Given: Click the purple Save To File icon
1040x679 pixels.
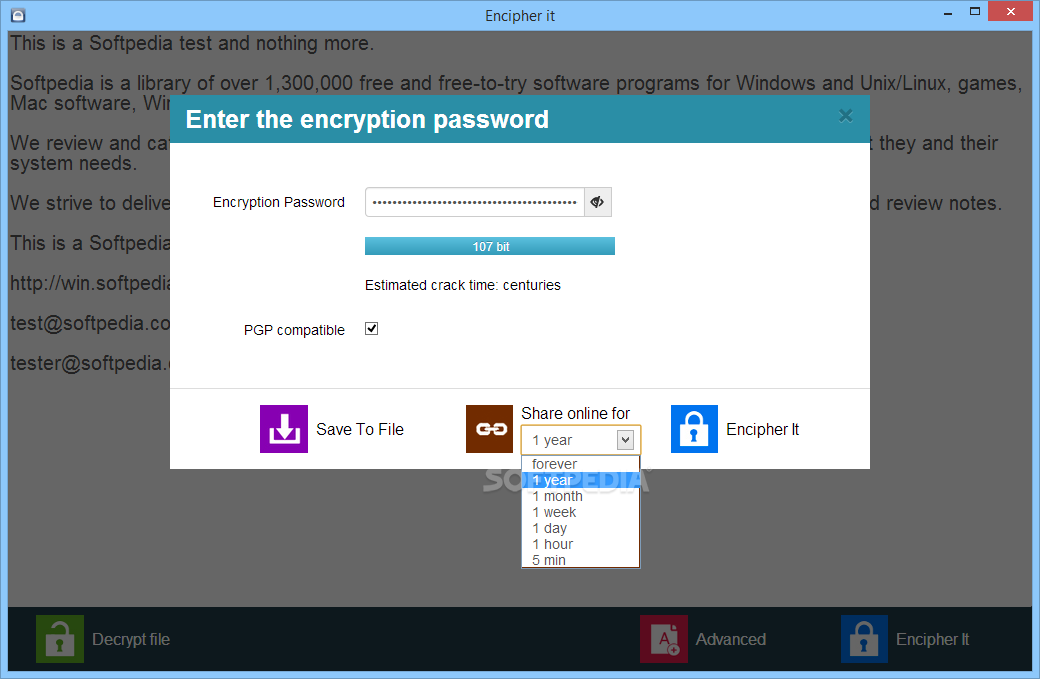Looking at the screenshot, I should [x=283, y=429].
